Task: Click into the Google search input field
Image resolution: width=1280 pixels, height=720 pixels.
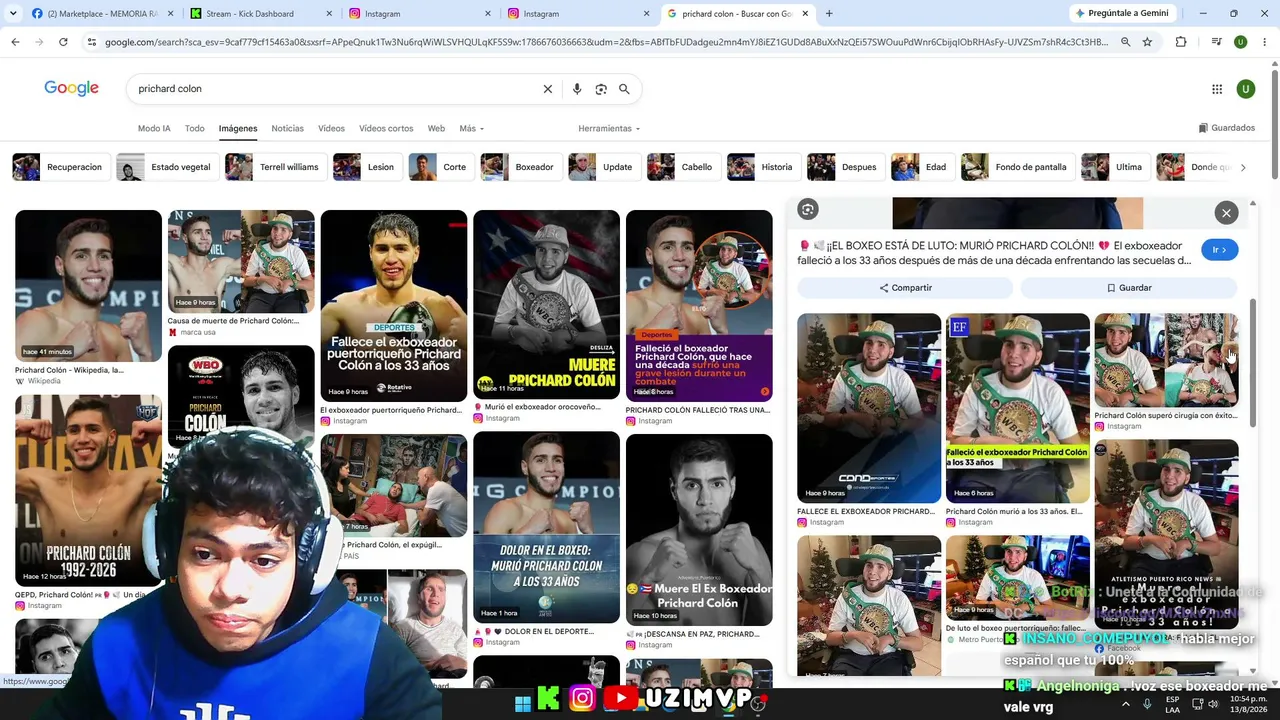Action: tap(336, 89)
